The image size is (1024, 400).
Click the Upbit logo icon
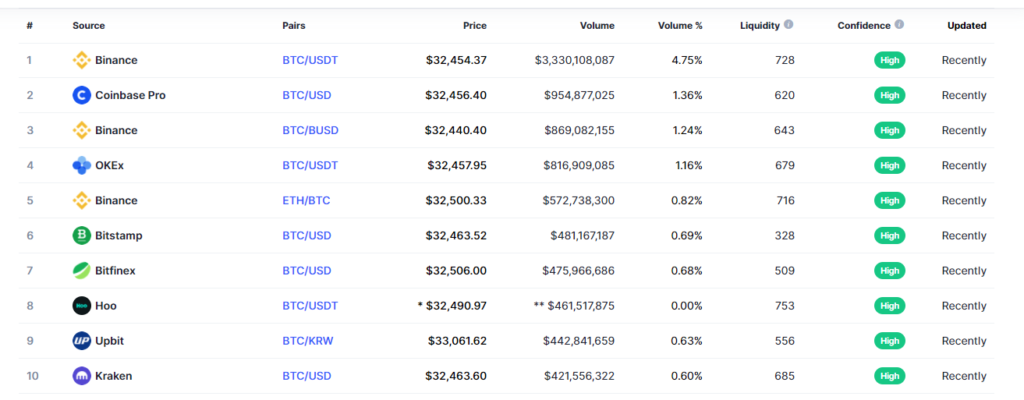(82, 341)
